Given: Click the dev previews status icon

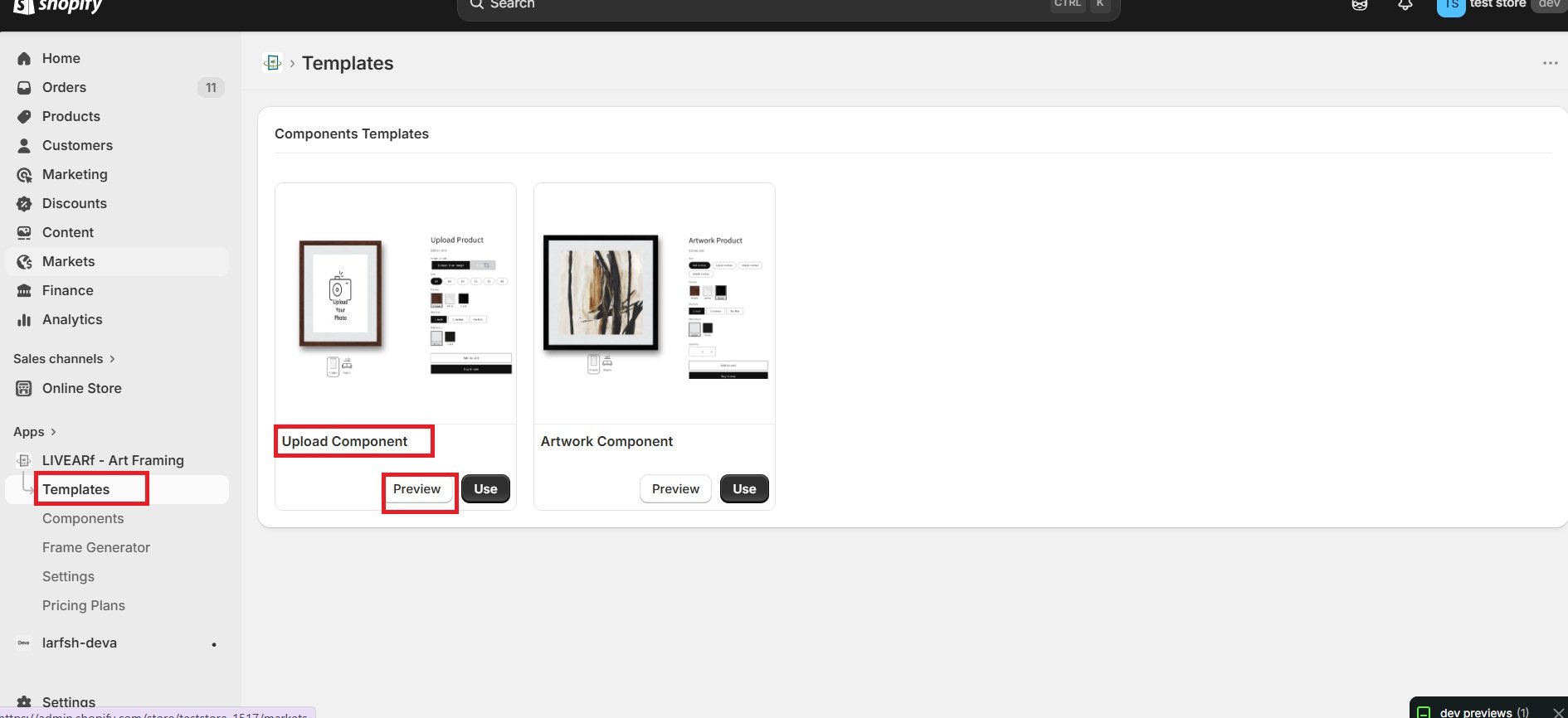Looking at the screenshot, I should click(x=1424, y=712).
